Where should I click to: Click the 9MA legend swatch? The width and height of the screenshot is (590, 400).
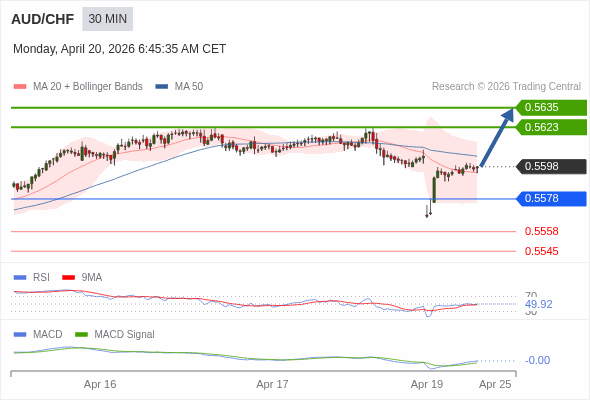[x=68, y=278]
